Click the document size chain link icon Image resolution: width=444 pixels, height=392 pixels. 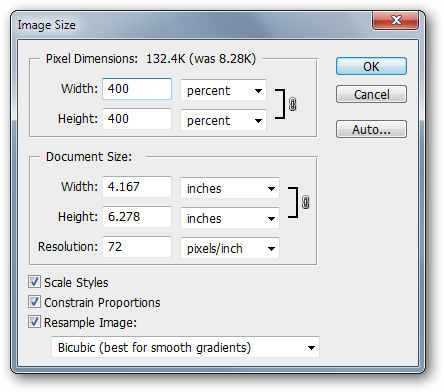click(305, 202)
